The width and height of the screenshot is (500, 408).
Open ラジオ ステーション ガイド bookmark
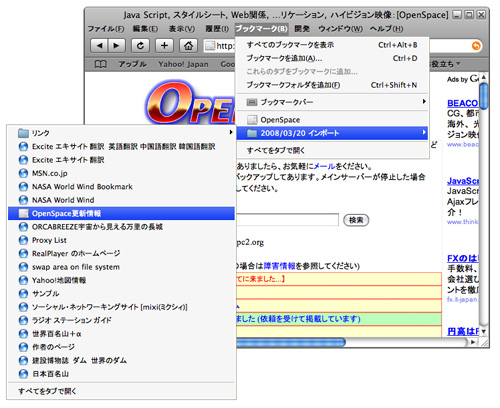point(121,320)
